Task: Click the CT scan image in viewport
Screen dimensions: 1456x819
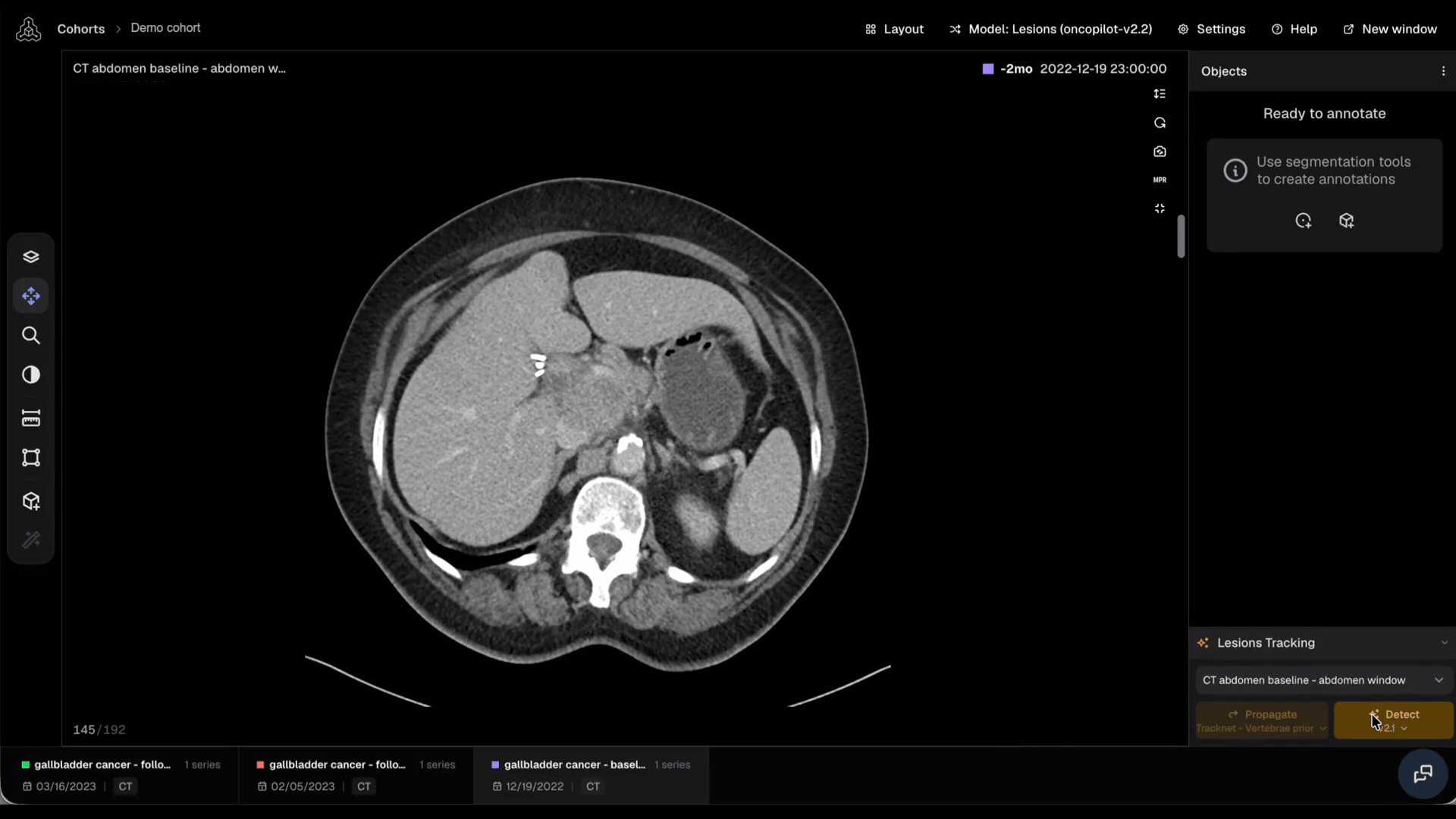Action: 598,425
